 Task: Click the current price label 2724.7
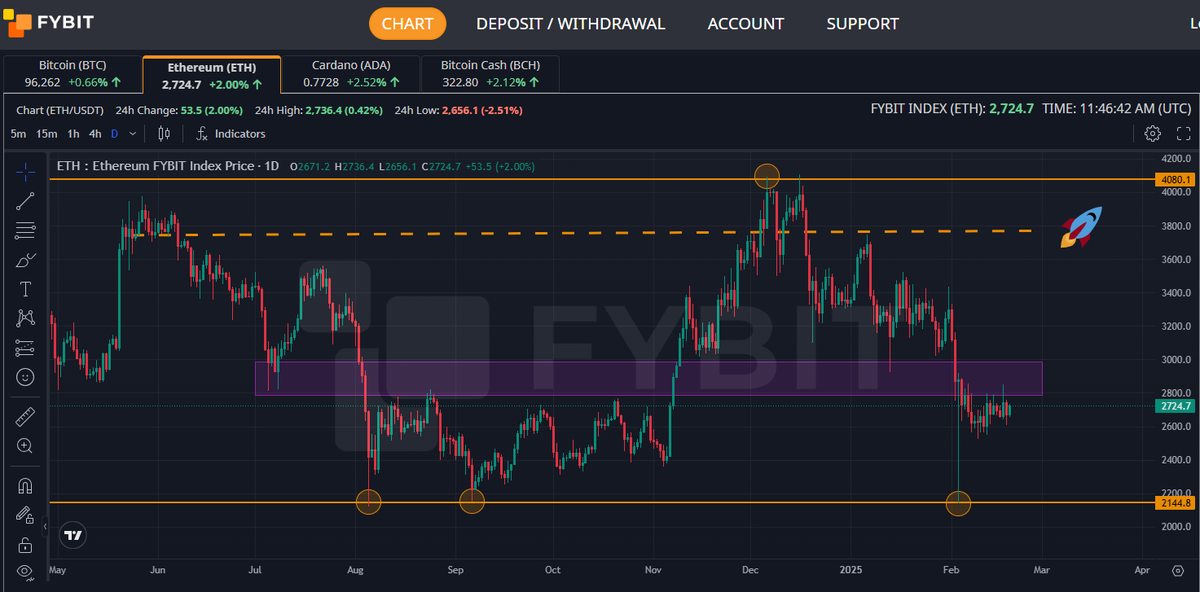pyautogui.click(x=1175, y=406)
